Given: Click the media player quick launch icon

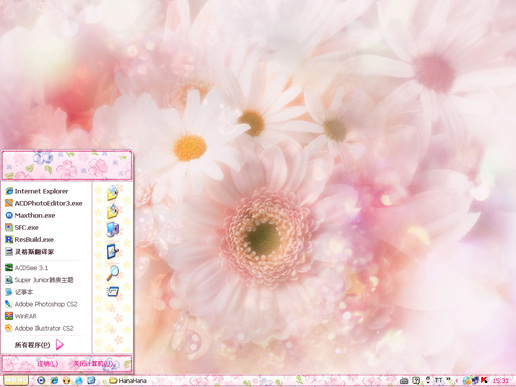Looking at the screenshot, I should coord(41,380).
